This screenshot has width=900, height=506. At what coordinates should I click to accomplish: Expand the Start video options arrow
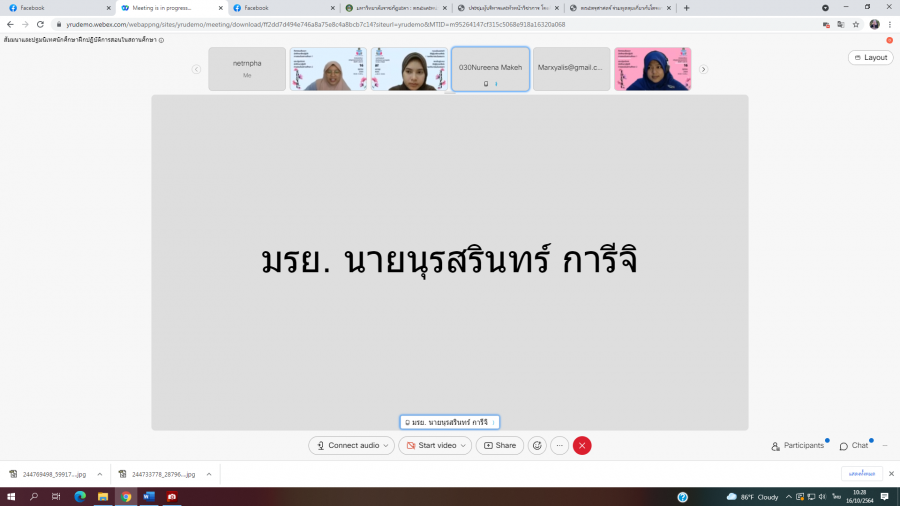[464, 446]
